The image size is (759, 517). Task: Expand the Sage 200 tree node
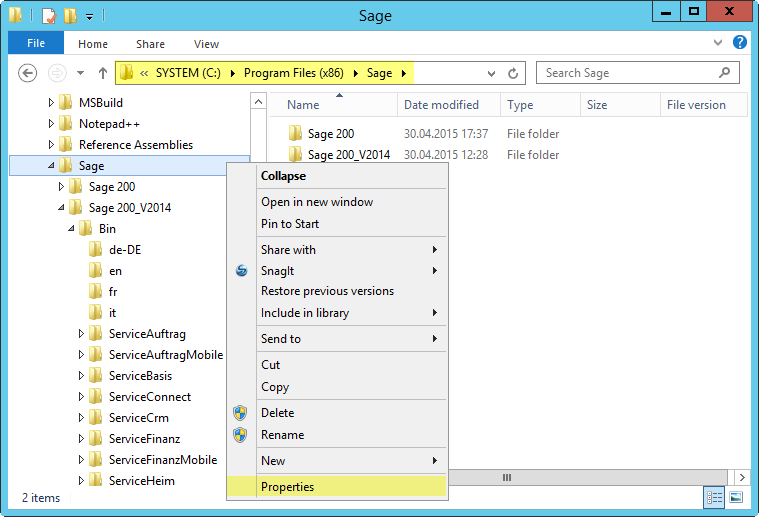pos(61,187)
